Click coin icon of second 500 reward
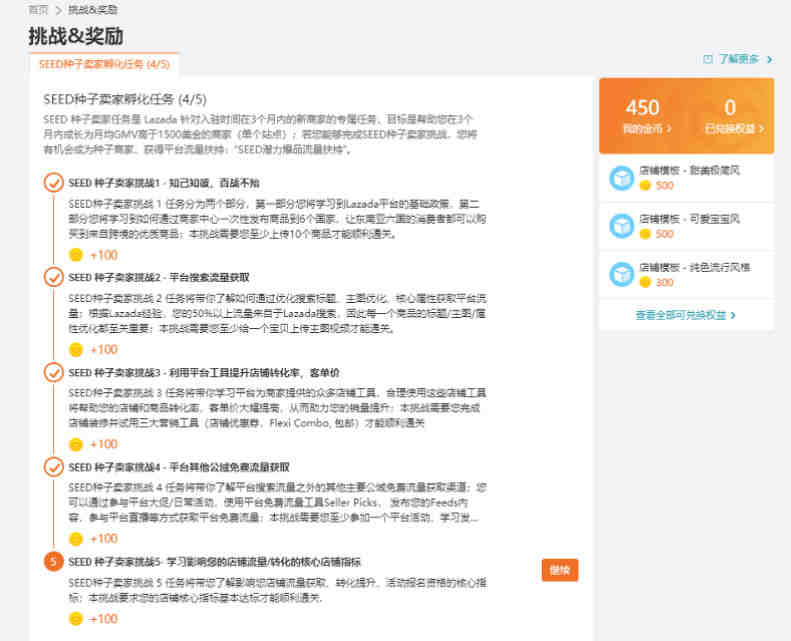The width and height of the screenshot is (791, 641). (x=645, y=234)
